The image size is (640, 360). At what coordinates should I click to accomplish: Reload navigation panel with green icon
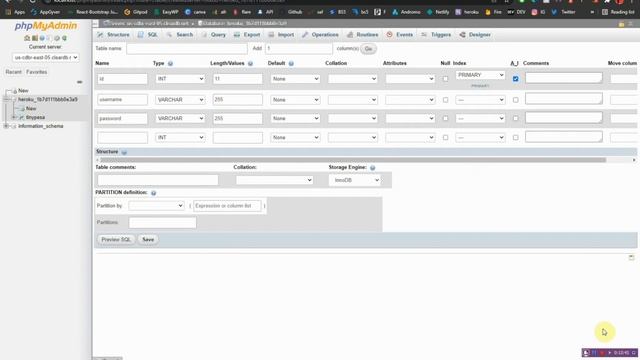[64, 38]
